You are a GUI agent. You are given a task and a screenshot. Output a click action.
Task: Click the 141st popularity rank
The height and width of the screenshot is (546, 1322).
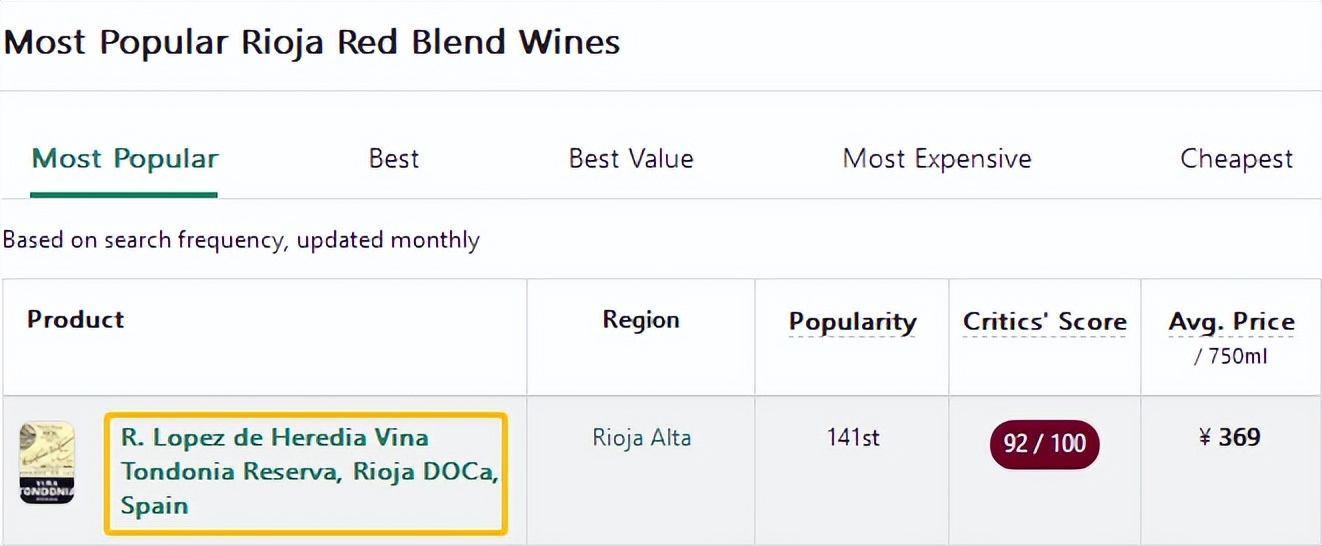[853, 438]
